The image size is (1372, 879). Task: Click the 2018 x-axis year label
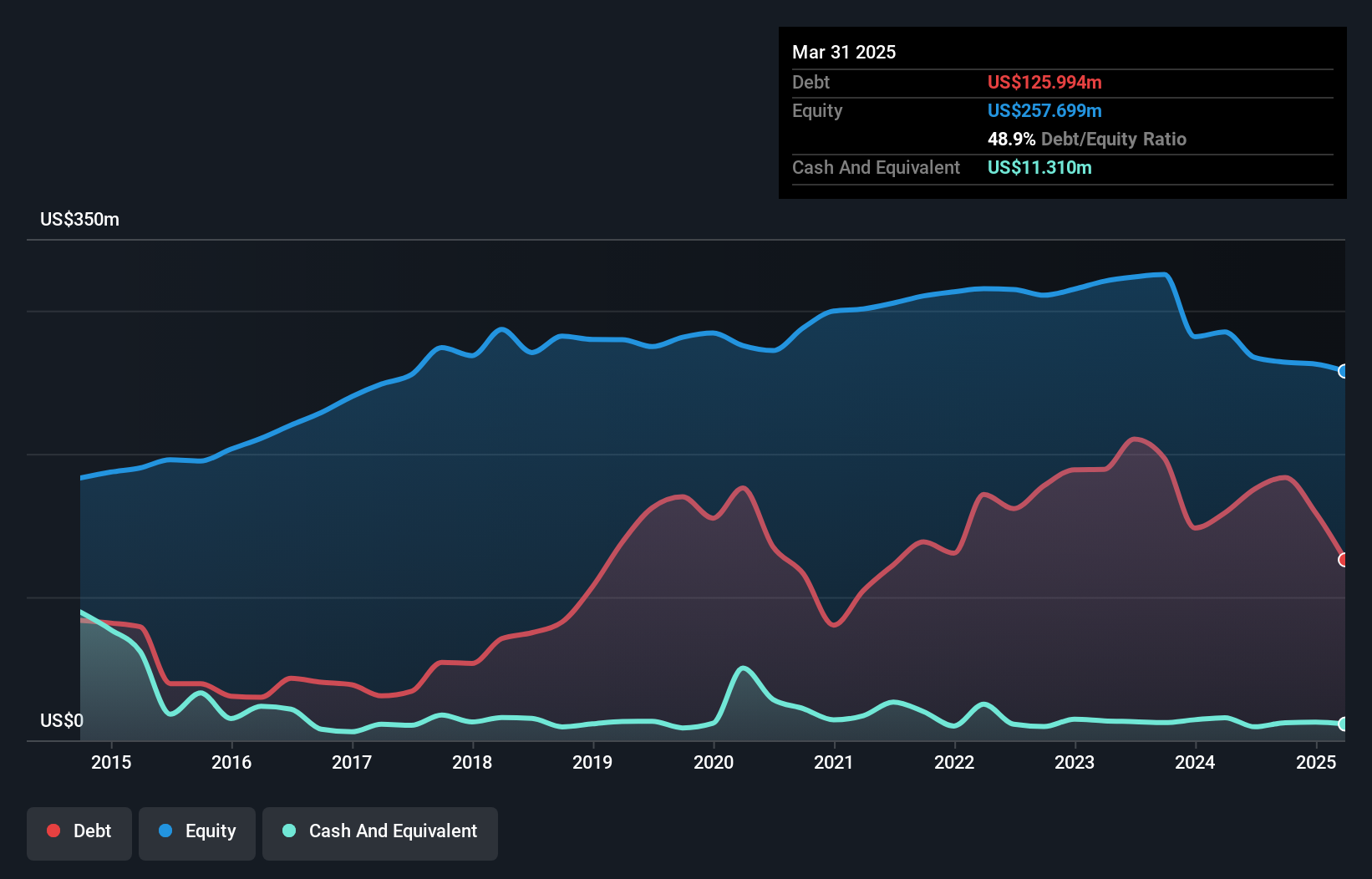tap(472, 762)
